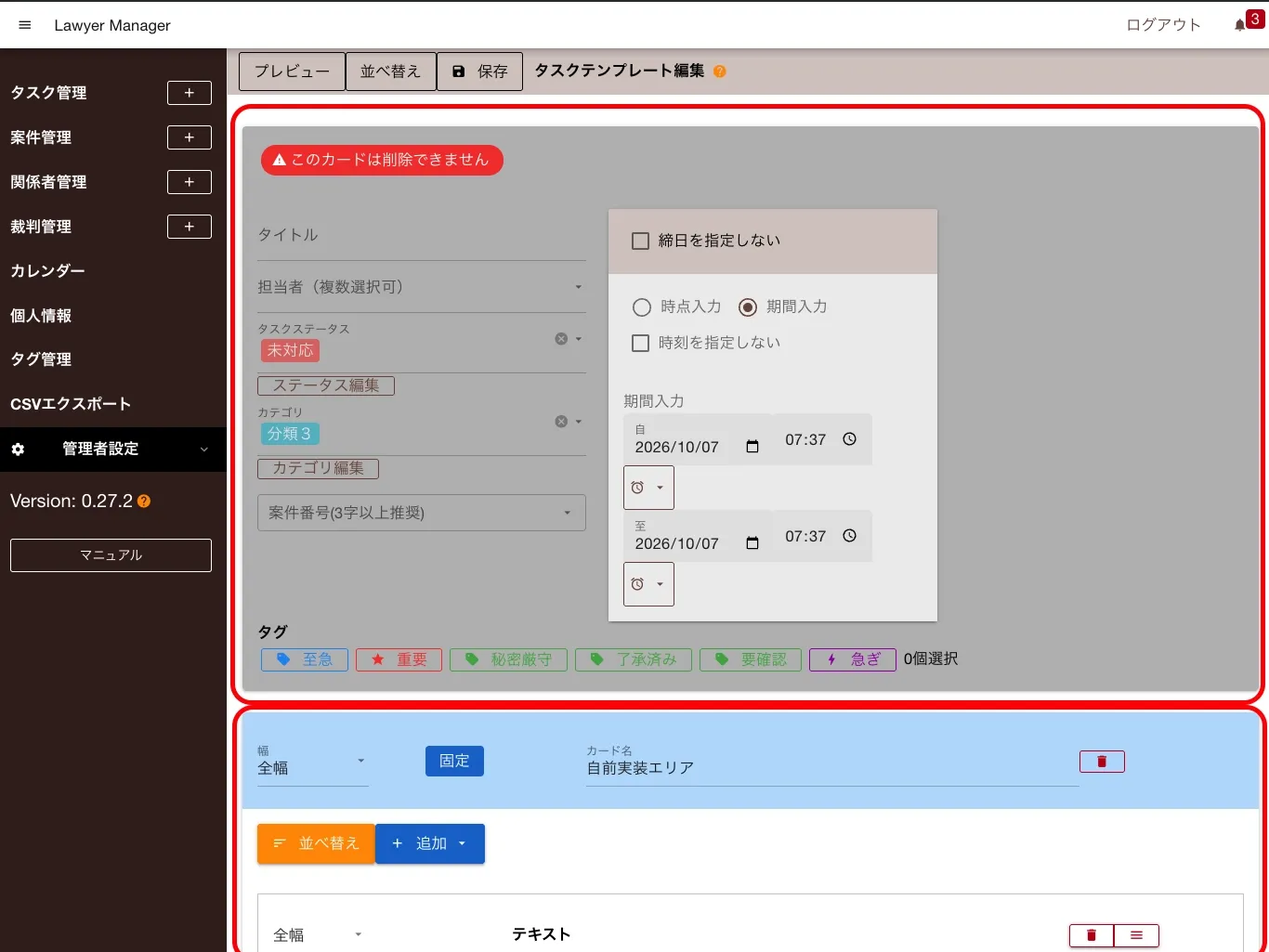
Task: Open CSVエクスポート in sidebar
Action: point(71,404)
